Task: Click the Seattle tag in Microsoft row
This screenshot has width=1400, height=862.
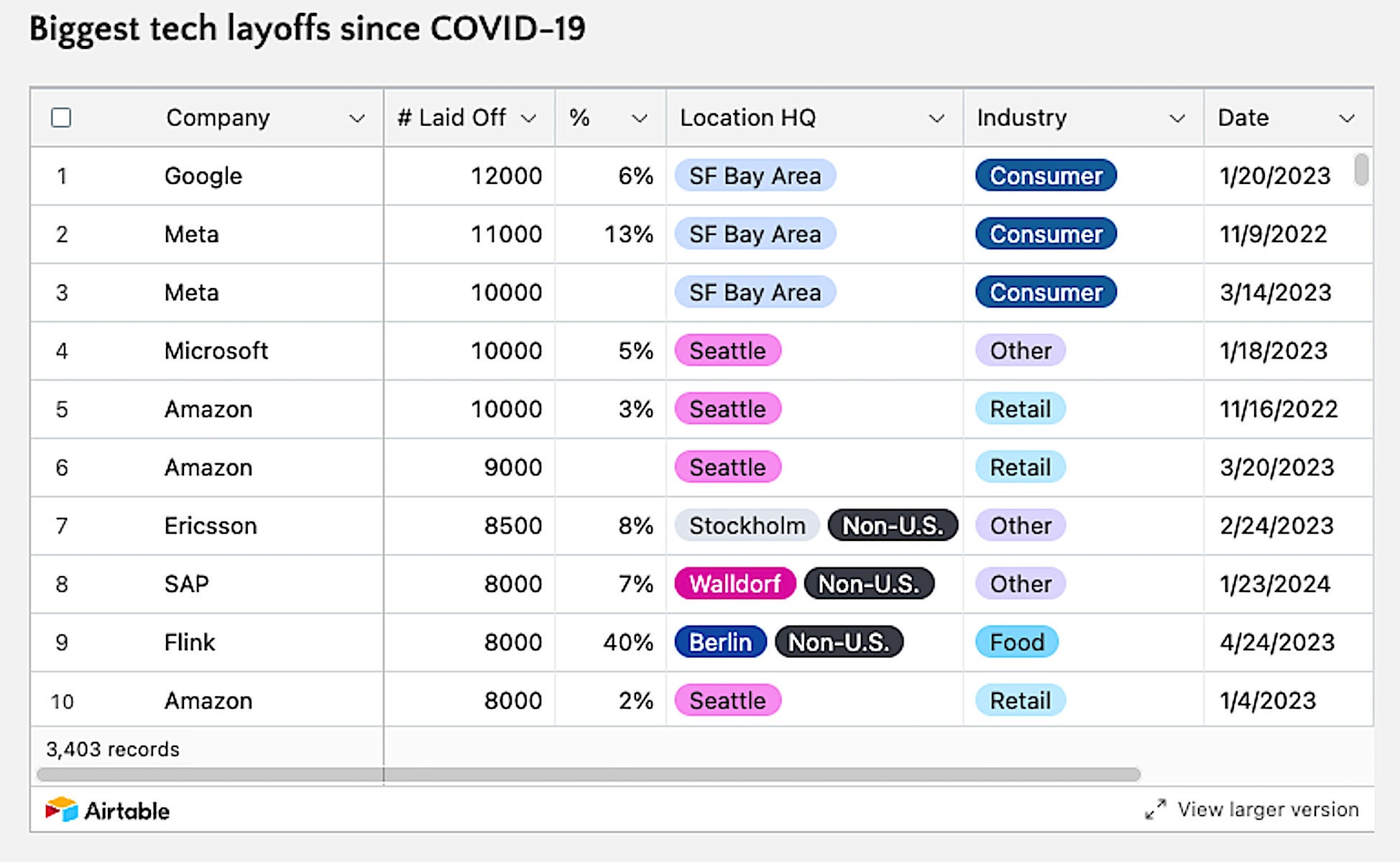Action: (x=727, y=351)
